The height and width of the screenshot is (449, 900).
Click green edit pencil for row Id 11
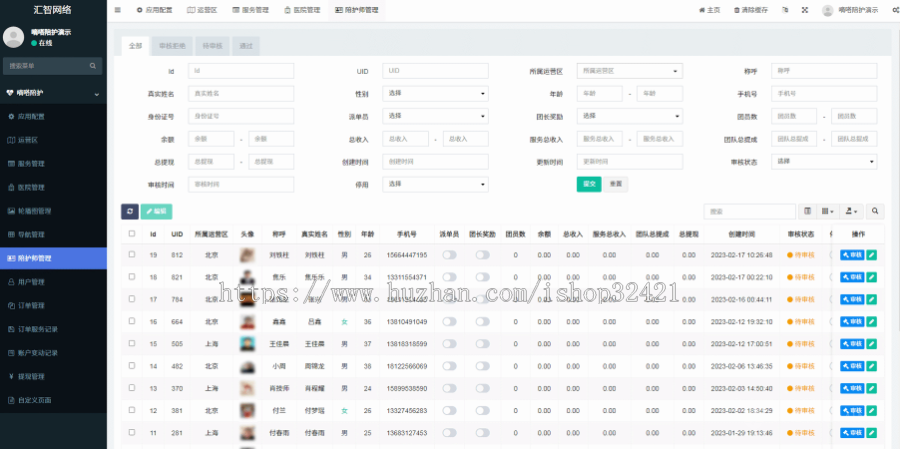coord(871,432)
